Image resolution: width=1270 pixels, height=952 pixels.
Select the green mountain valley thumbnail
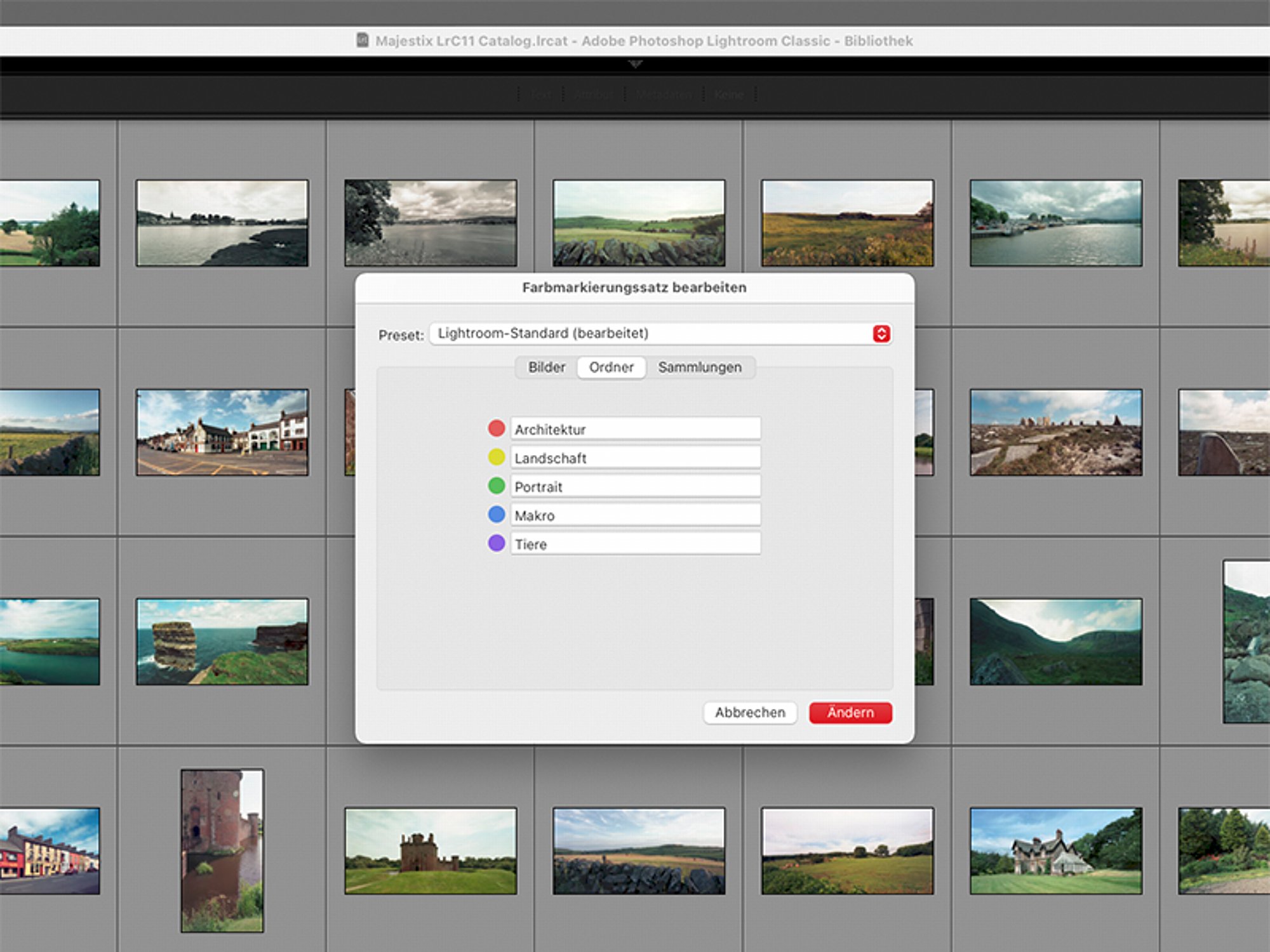click(1056, 642)
